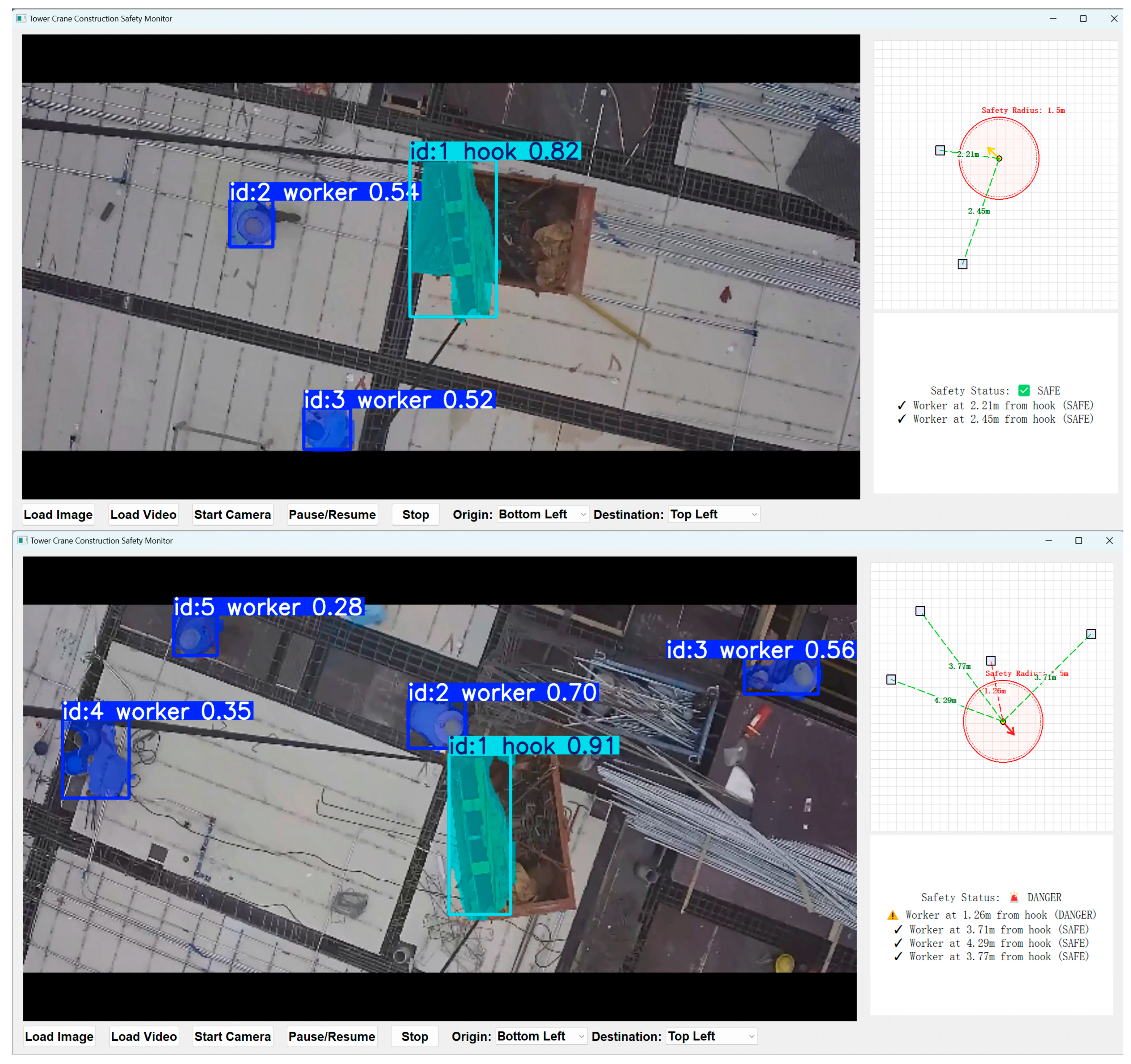Click the bottom window's app title icon
This screenshot has width=1131, height=1064.
coord(22,540)
